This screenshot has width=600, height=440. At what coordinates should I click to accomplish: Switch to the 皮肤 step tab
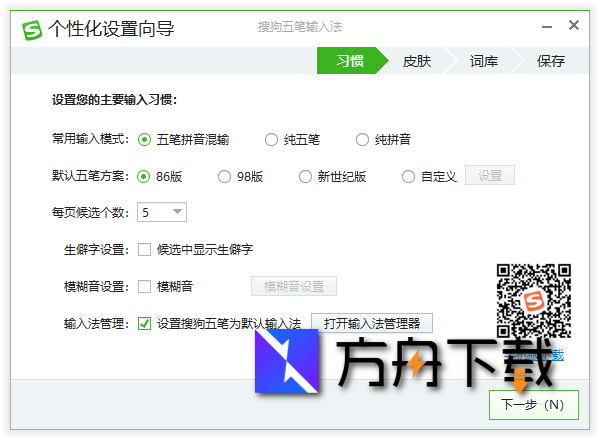417,61
